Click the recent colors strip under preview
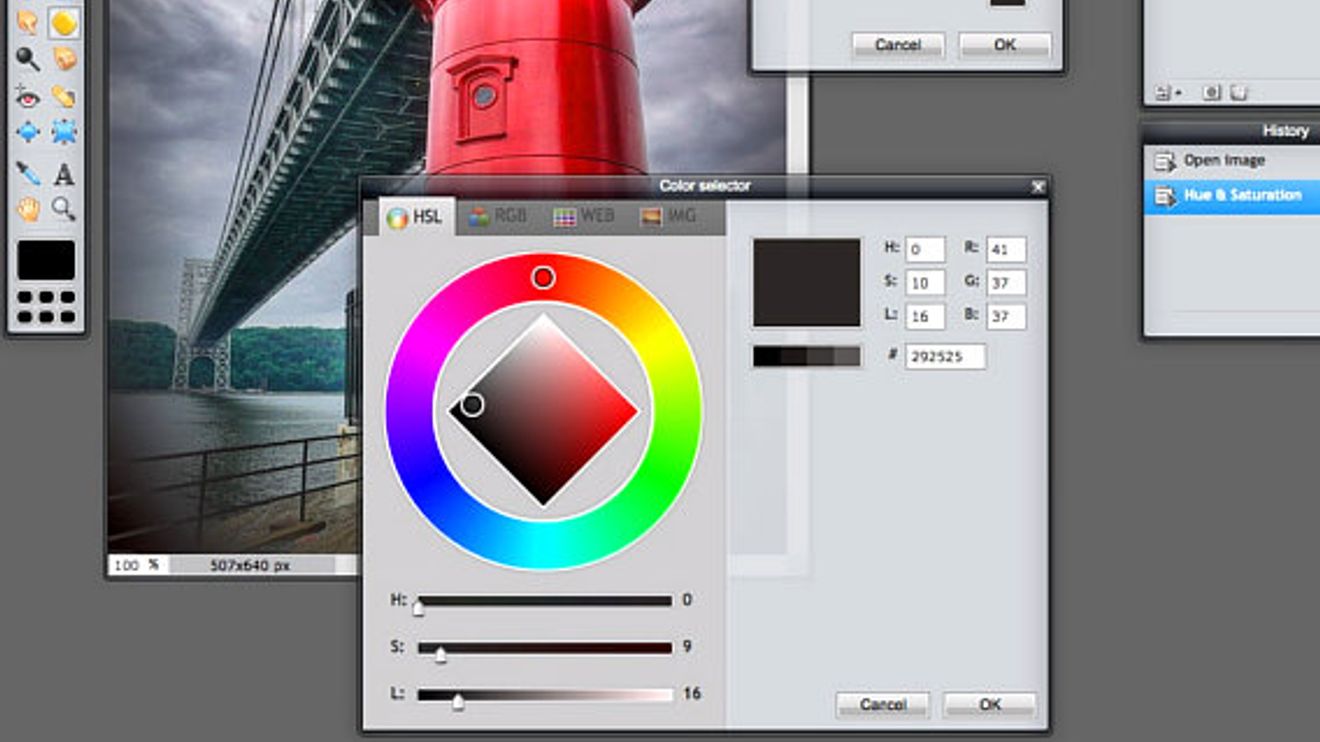Viewport: 1320px width, 742px height. pyautogui.click(x=807, y=356)
